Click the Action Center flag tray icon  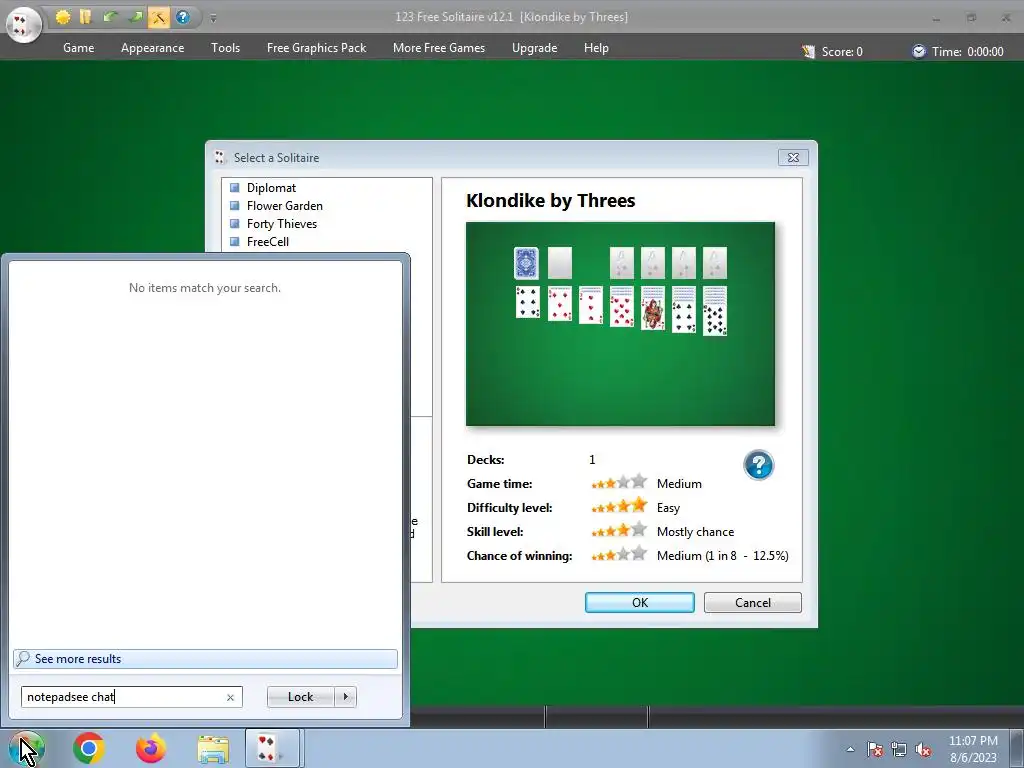coord(875,749)
